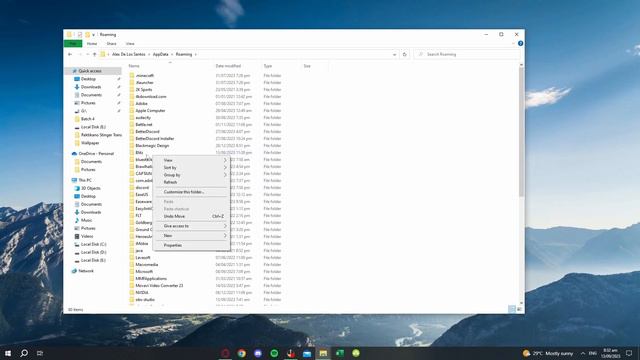The image size is (640, 360).
Task: Select the Macromedia folder
Action: (x=147, y=265)
